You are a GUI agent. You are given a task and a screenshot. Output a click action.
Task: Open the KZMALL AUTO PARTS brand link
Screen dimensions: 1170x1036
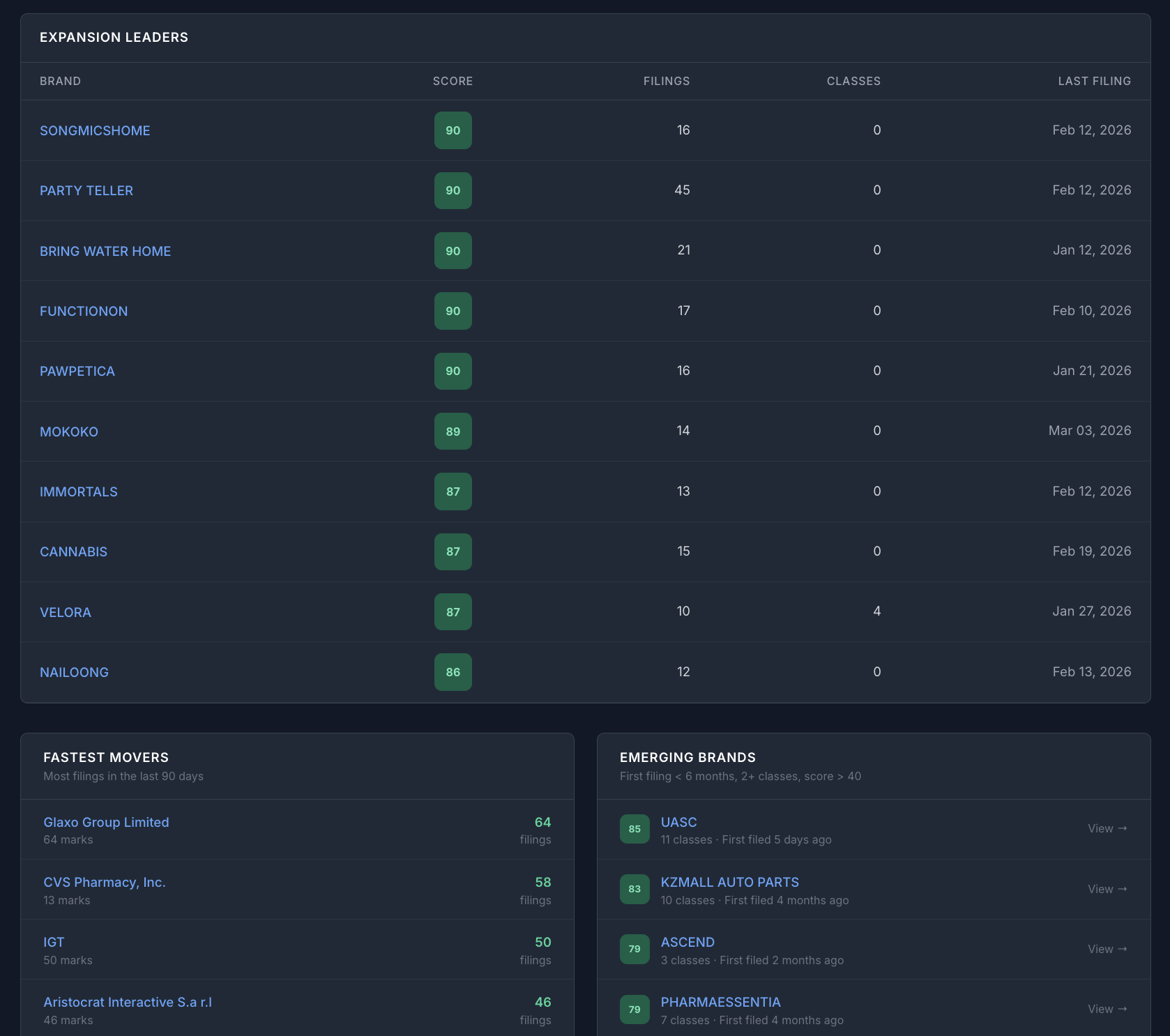730,882
